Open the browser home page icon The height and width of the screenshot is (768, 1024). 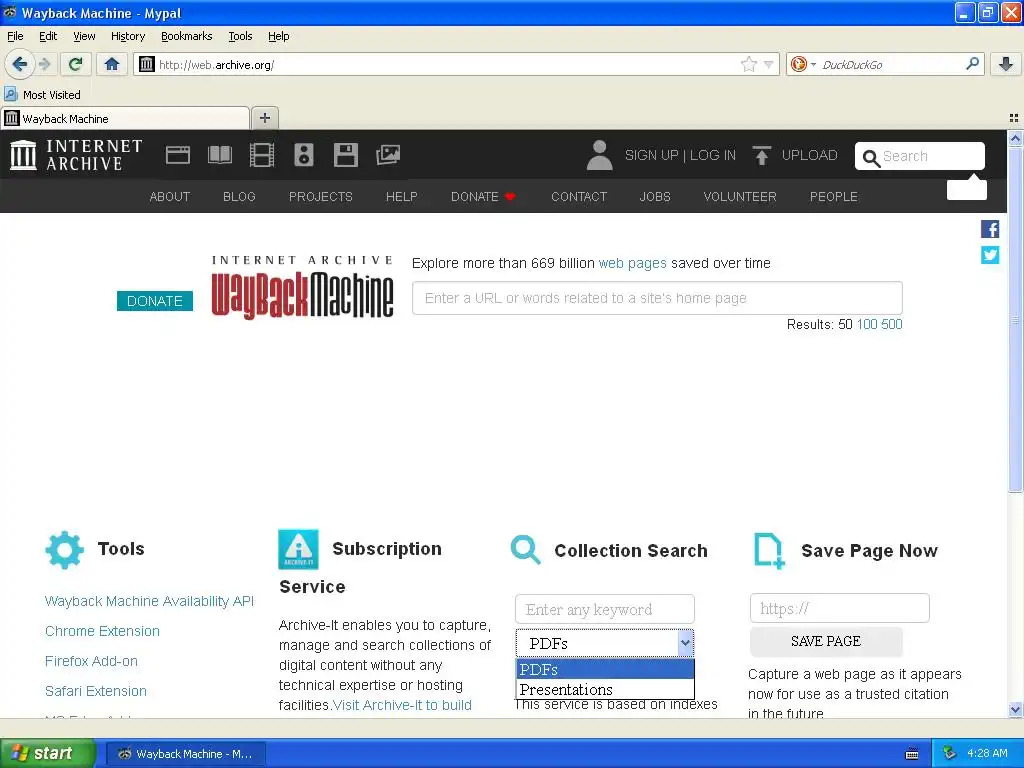[x=112, y=64]
